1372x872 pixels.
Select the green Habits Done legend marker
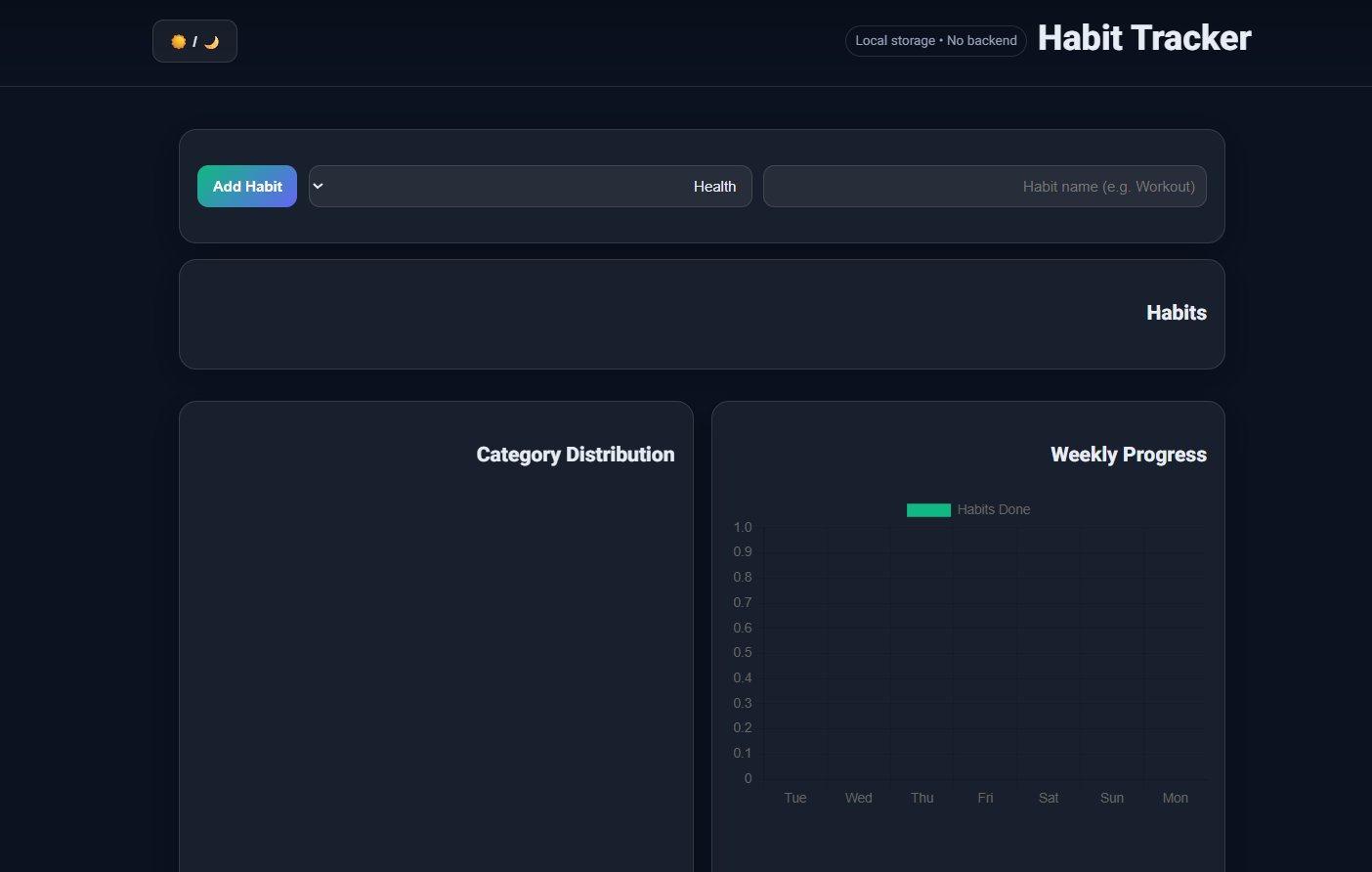[927, 509]
